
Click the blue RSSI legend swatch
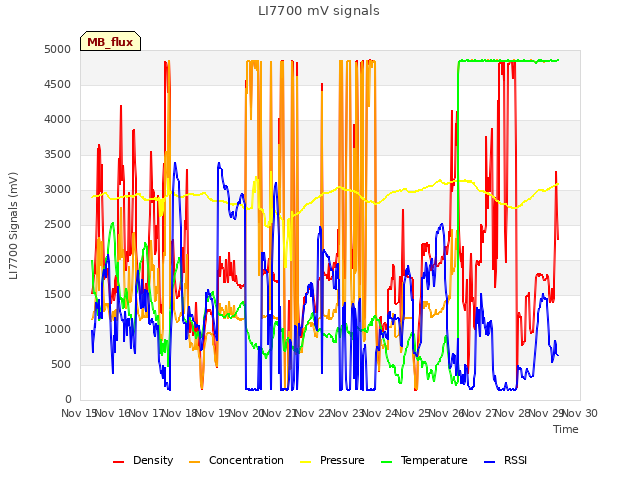489,462
